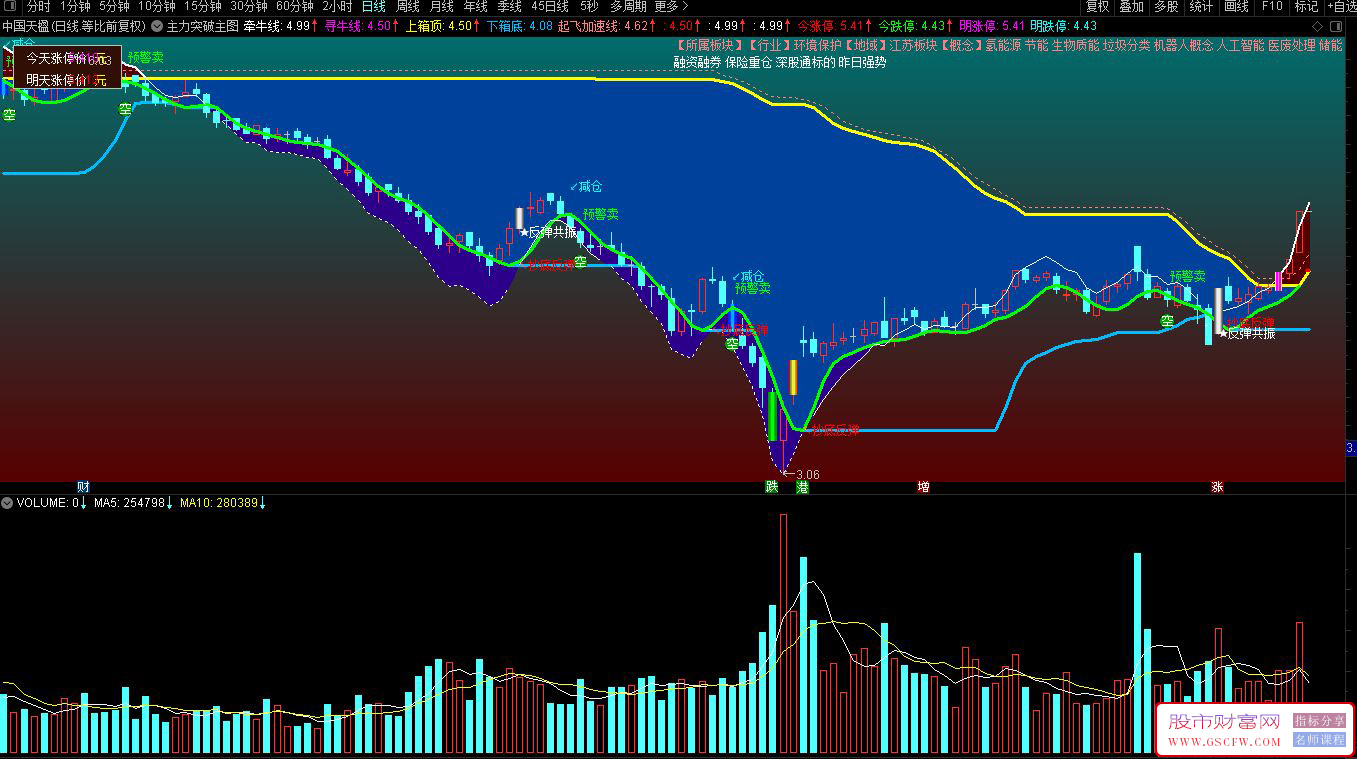1357x759 pixels.
Task: Click the 增 marker on timeline
Action: tap(923, 487)
